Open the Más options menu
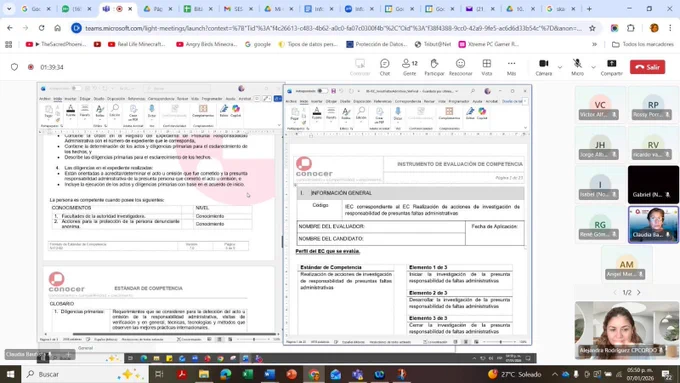 pyautogui.click(x=511, y=67)
